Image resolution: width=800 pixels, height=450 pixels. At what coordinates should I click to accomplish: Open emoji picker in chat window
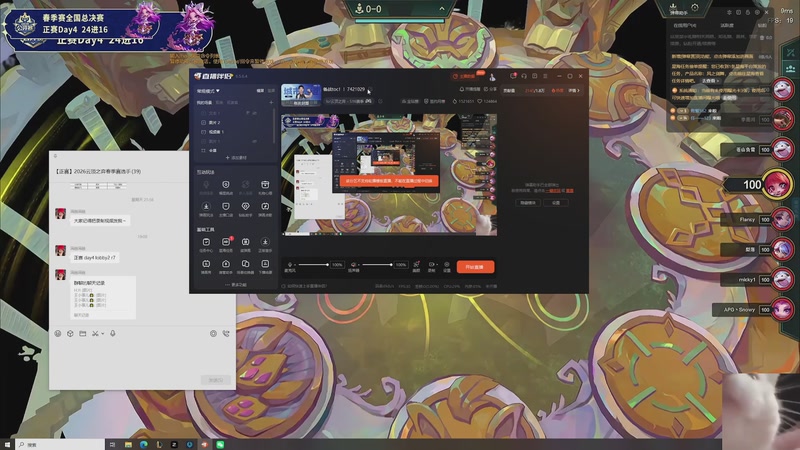(58, 334)
